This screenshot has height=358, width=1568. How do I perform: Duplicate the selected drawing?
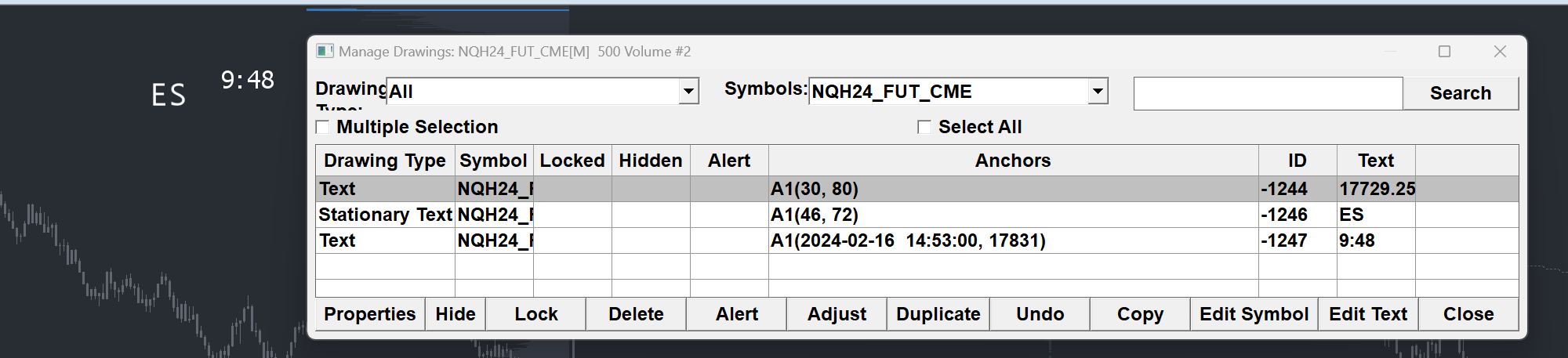[938, 314]
